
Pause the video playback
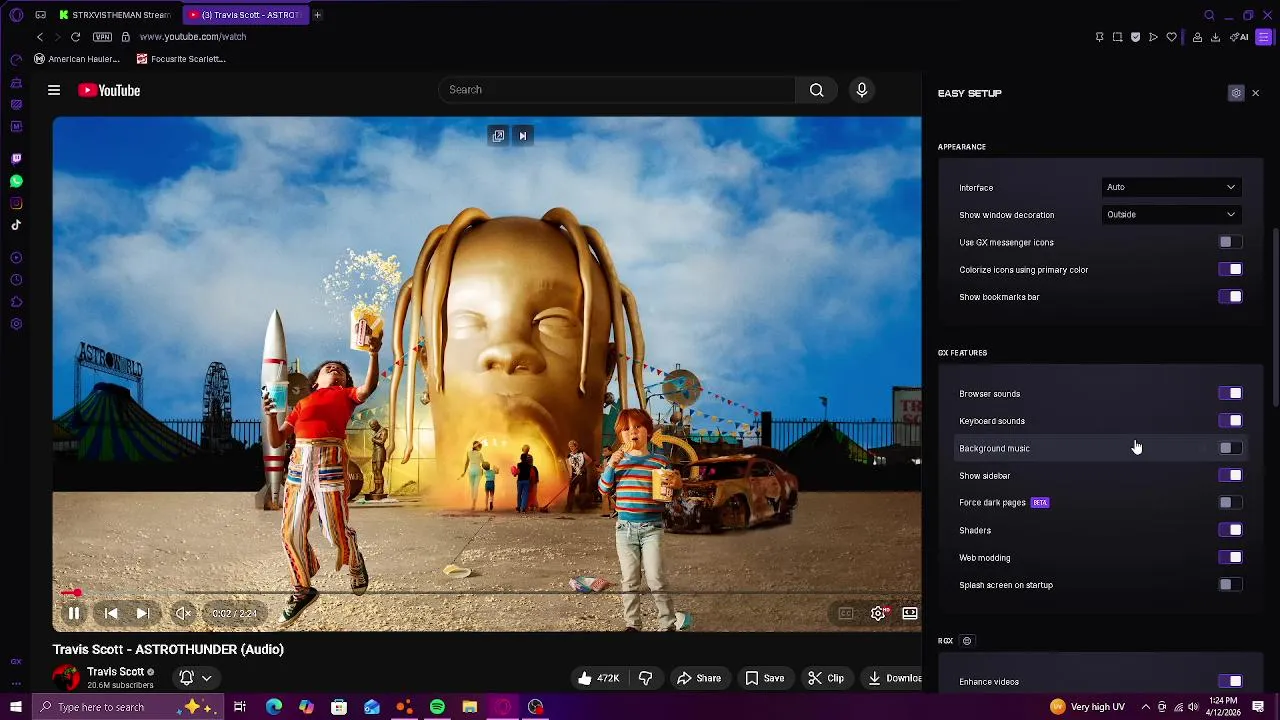73,613
